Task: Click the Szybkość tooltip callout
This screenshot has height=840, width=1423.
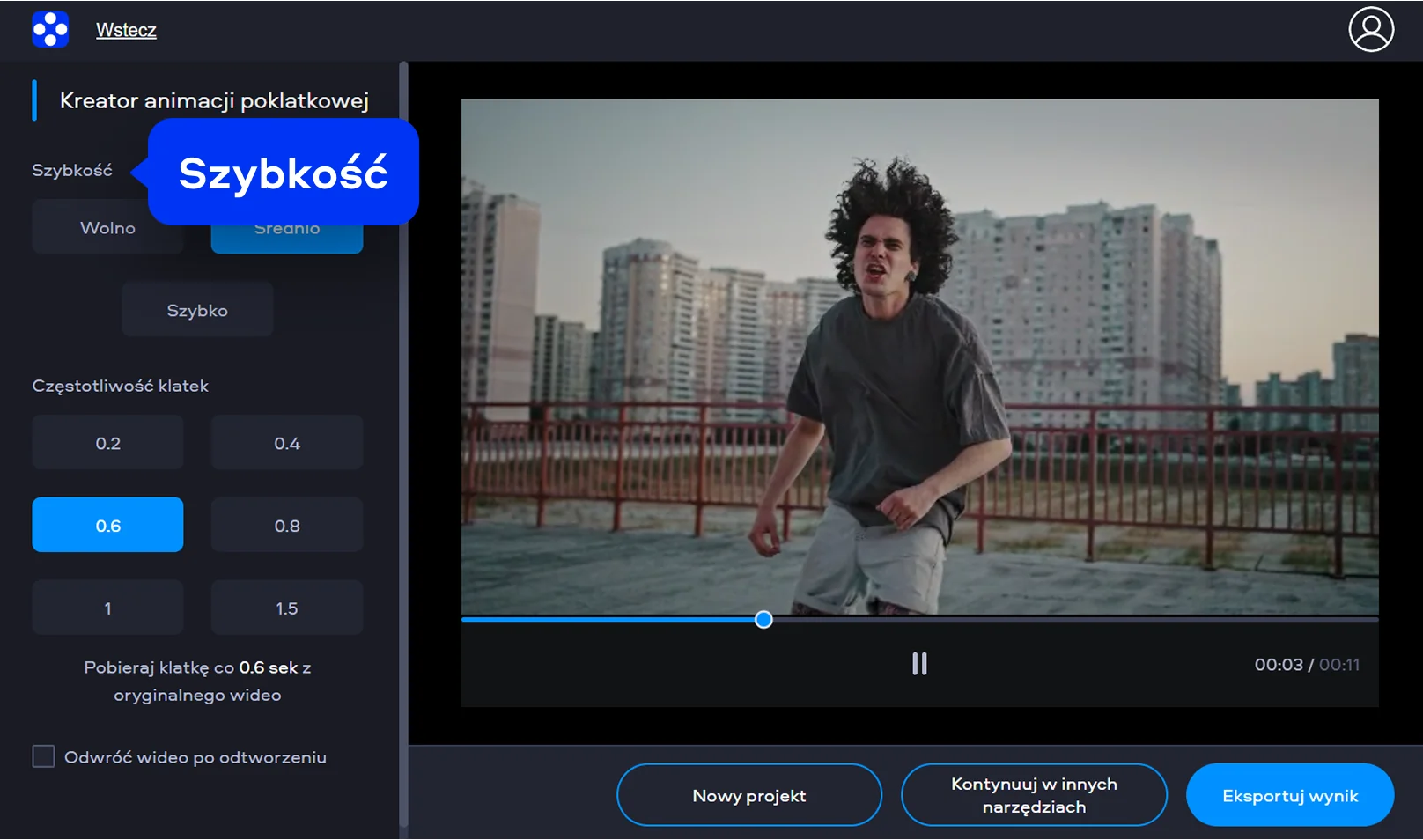Action: click(283, 173)
